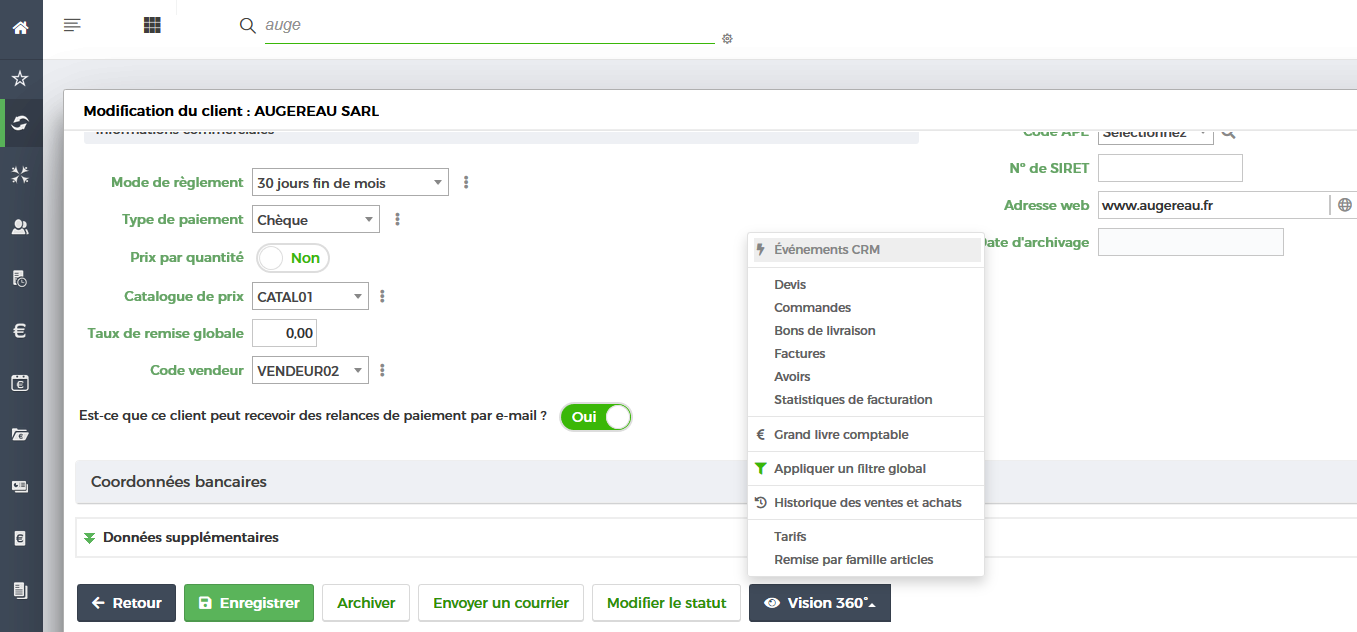The width and height of the screenshot is (1357, 632).
Task: Open the Type de paiement dropdown
Action: pos(316,220)
